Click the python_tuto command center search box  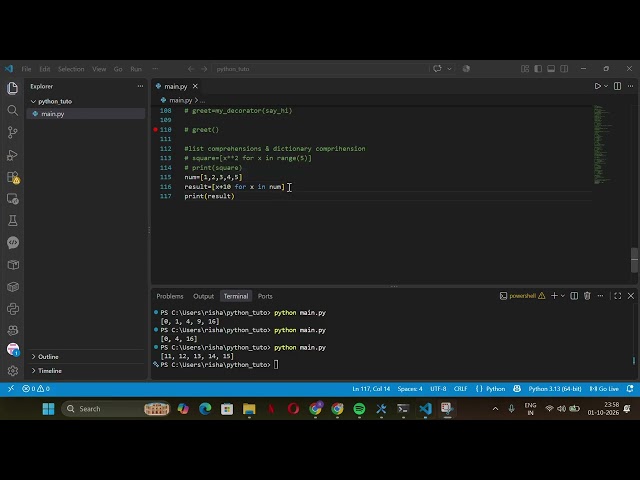pyautogui.click(x=320, y=69)
